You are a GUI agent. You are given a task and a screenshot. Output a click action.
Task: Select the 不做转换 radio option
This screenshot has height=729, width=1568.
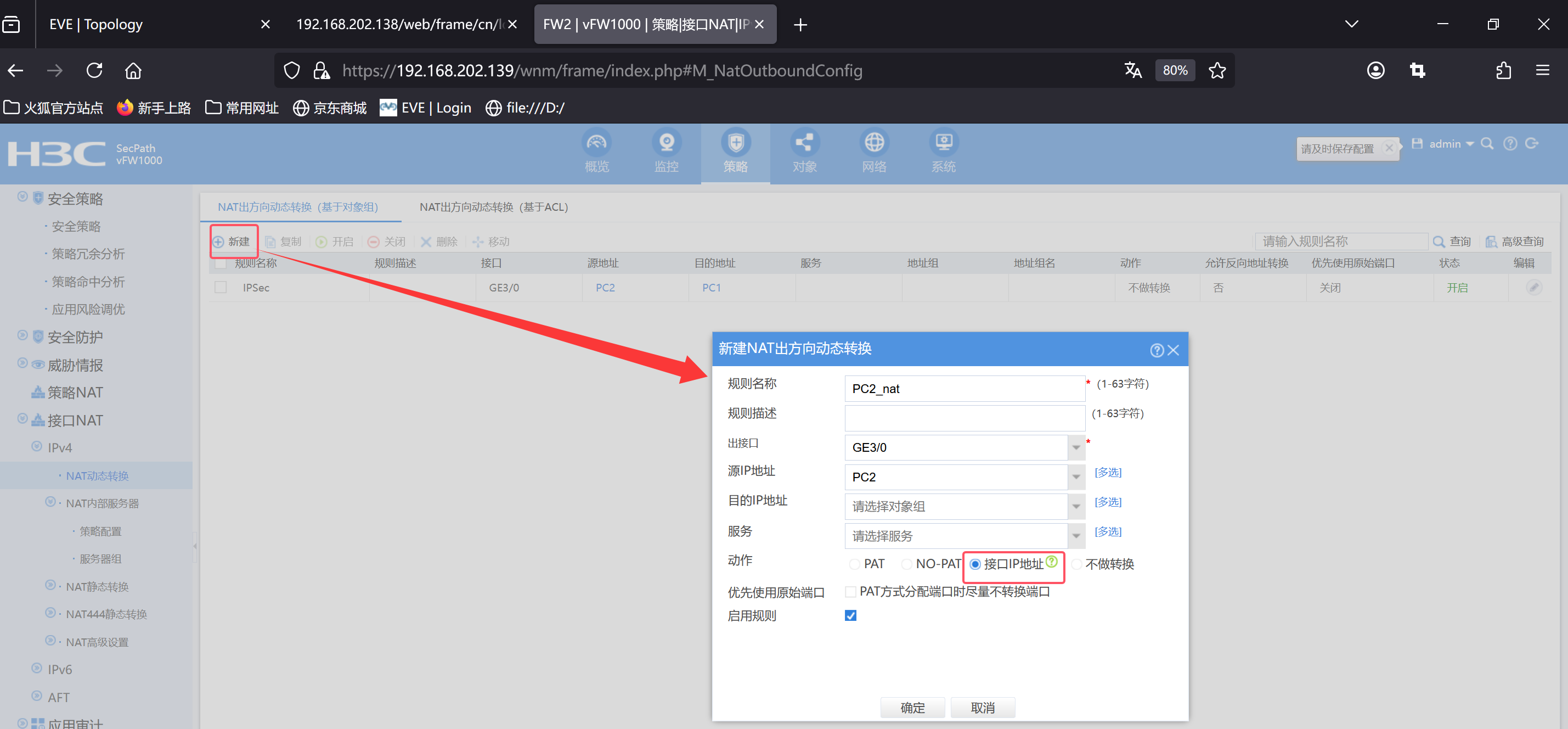(1076, 564)
